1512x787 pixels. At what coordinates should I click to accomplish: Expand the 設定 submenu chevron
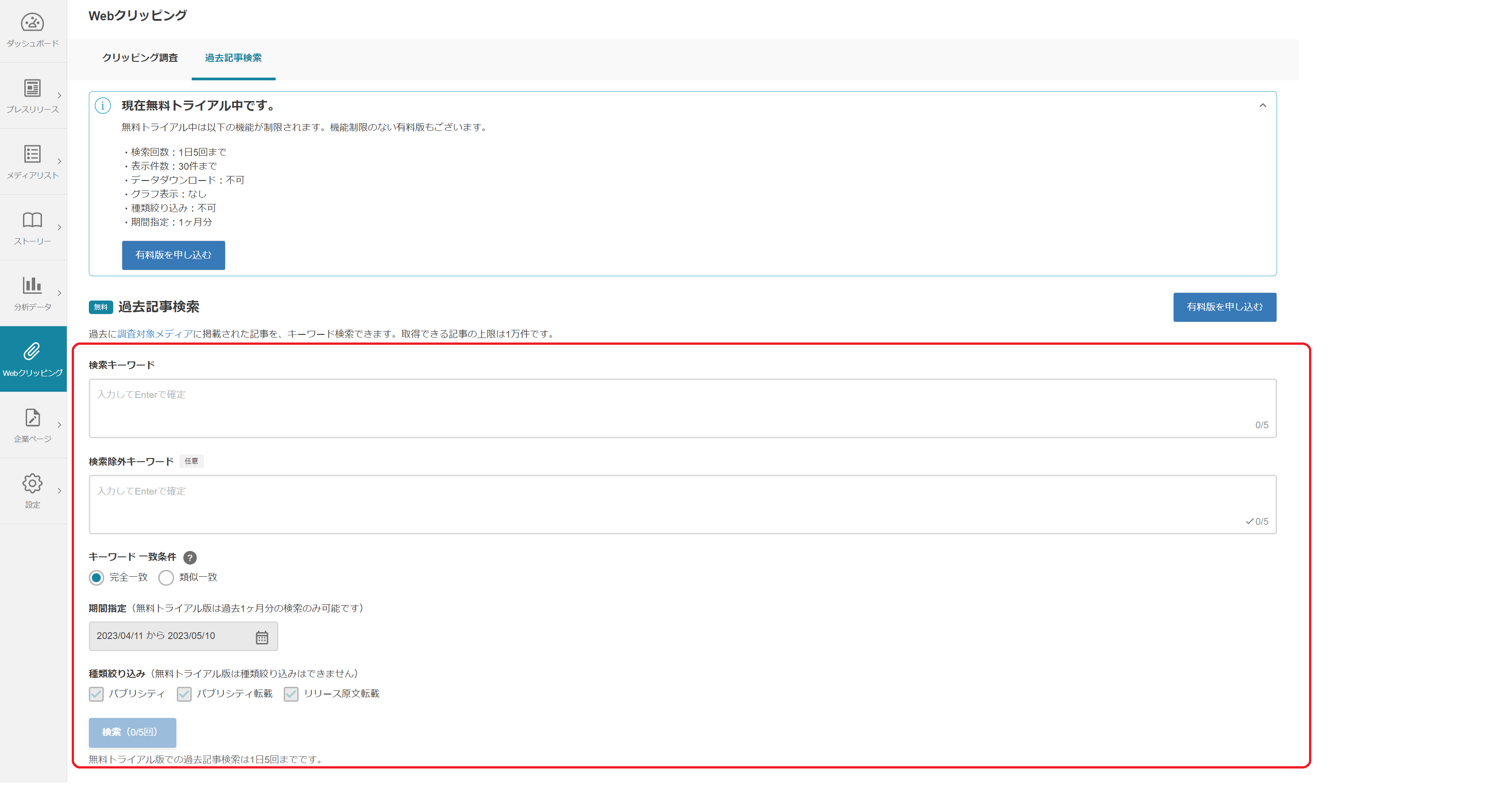59,491
